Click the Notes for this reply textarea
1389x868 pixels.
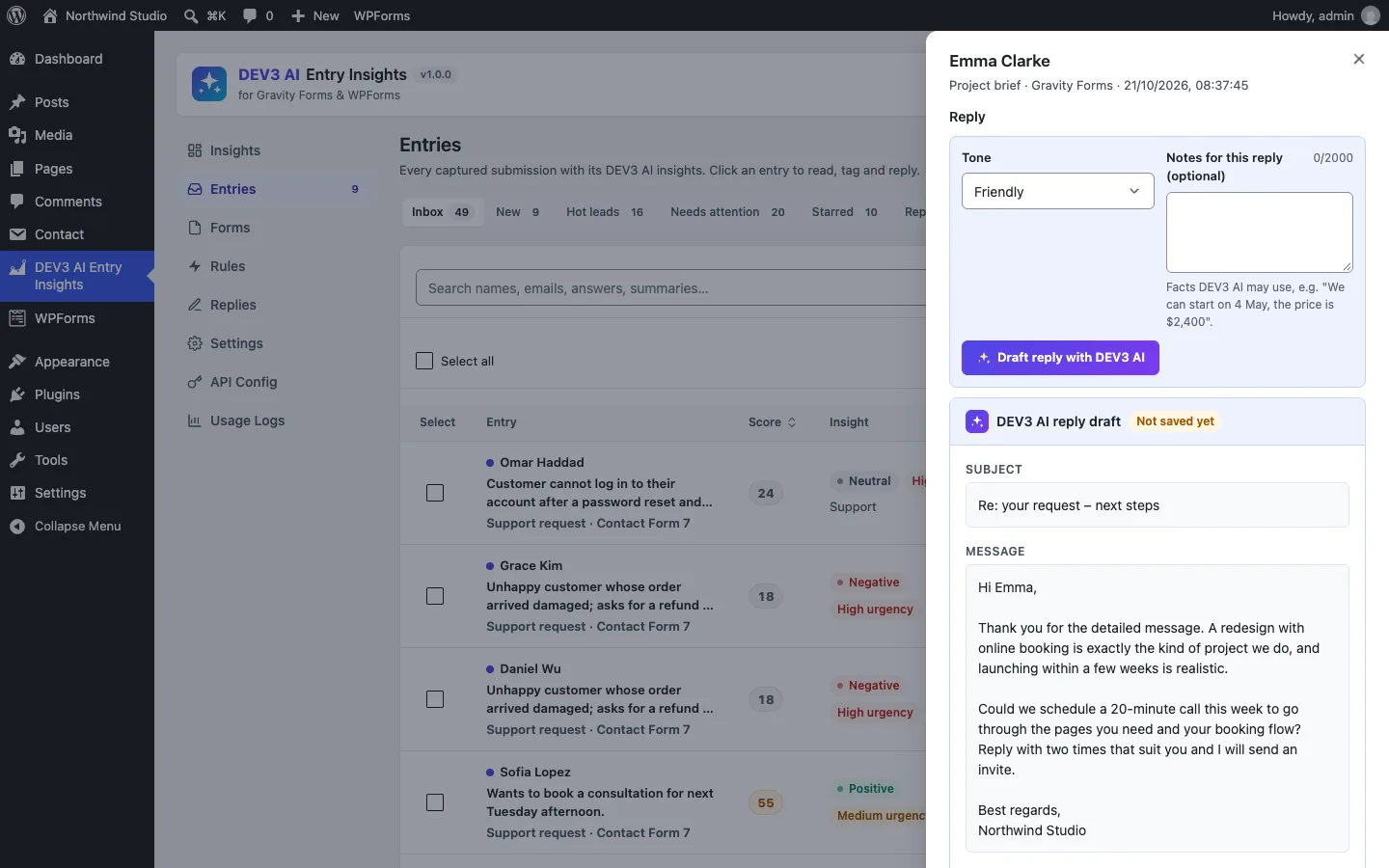1260,232
